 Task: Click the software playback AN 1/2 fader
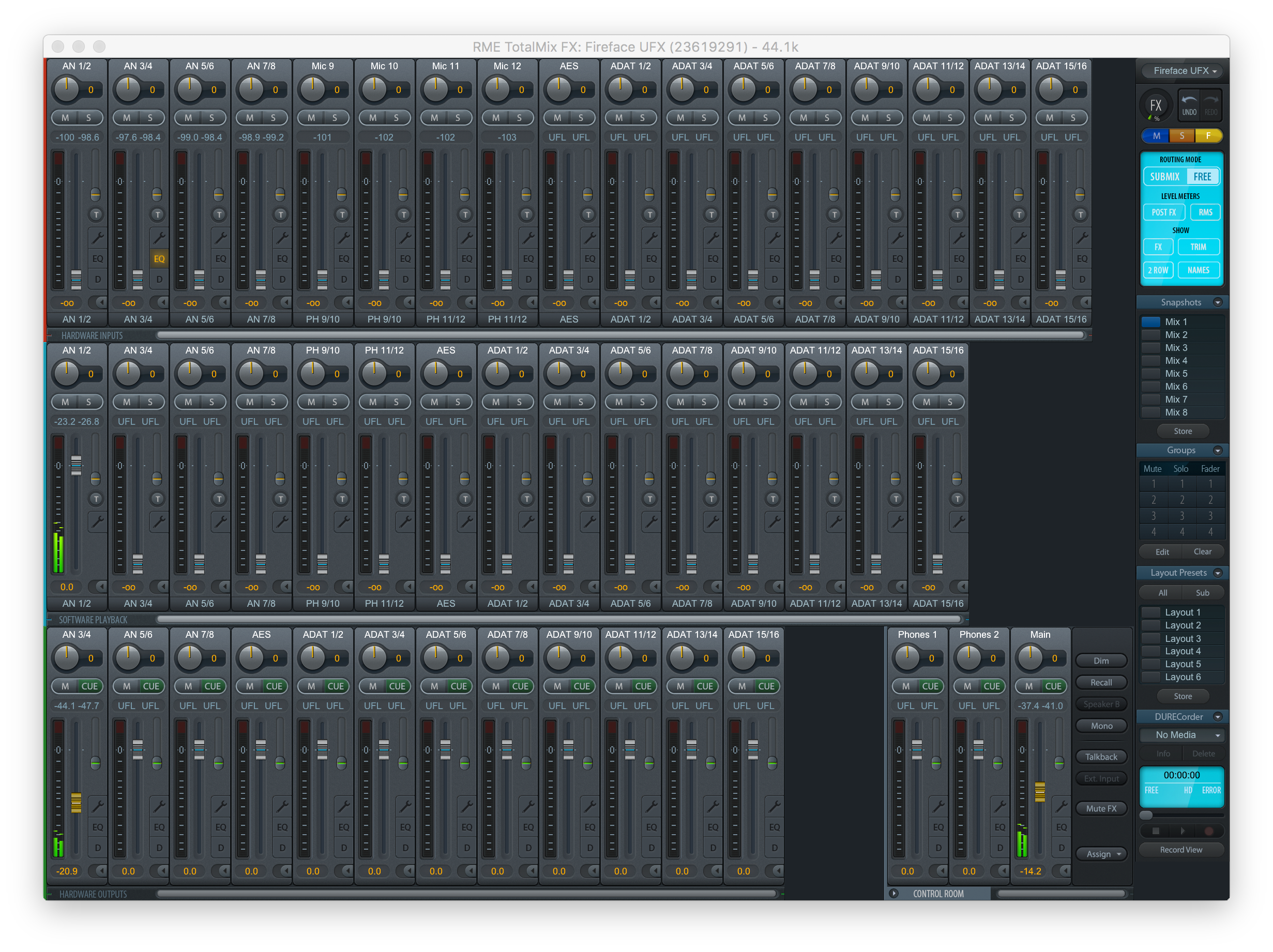tap(76, 465)
